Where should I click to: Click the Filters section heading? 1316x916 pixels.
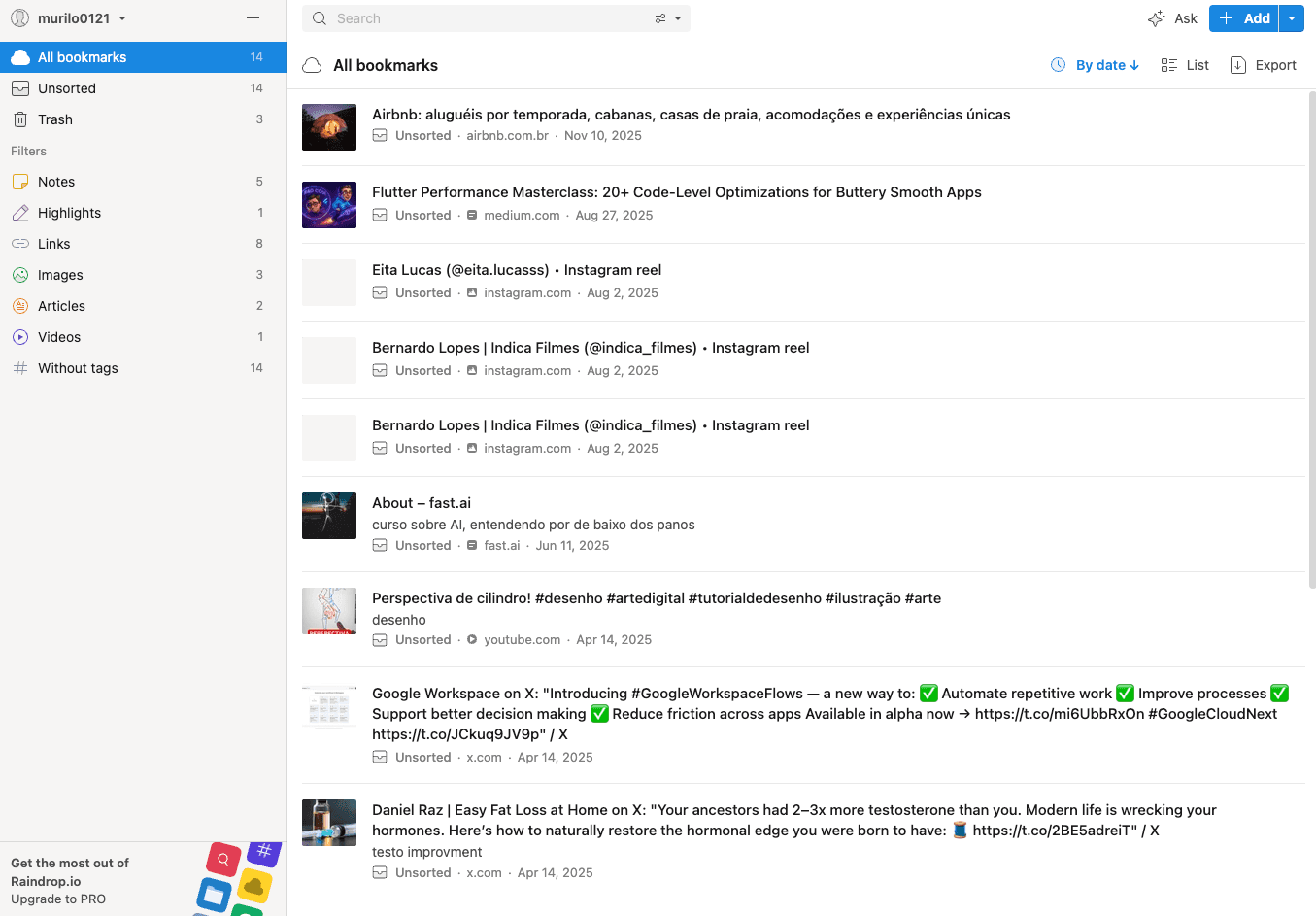[28, 151]
